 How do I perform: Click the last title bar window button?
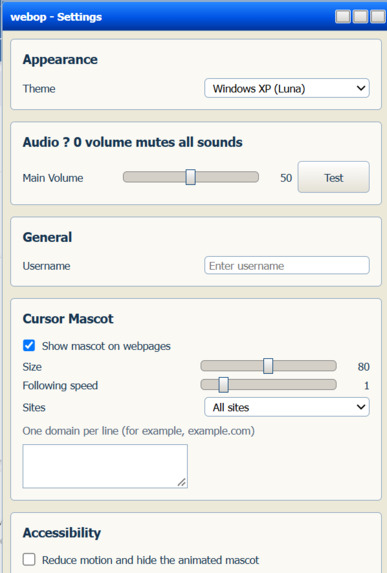click(378, 16)
